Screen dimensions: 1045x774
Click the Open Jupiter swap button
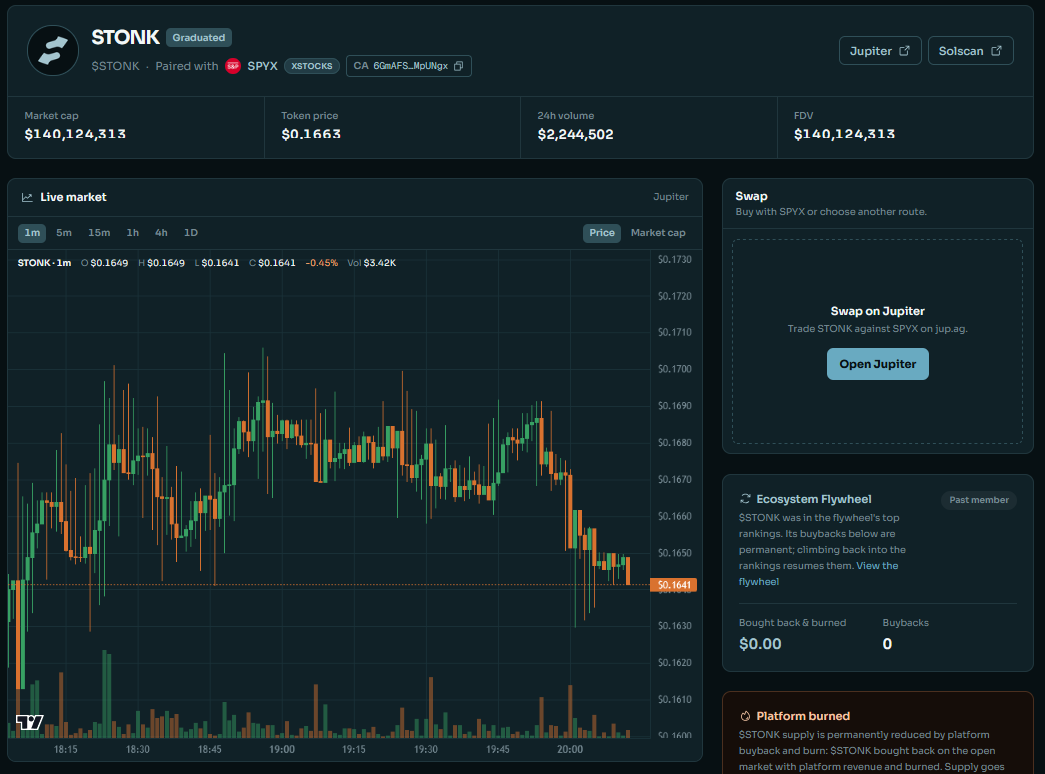point(877,364)
